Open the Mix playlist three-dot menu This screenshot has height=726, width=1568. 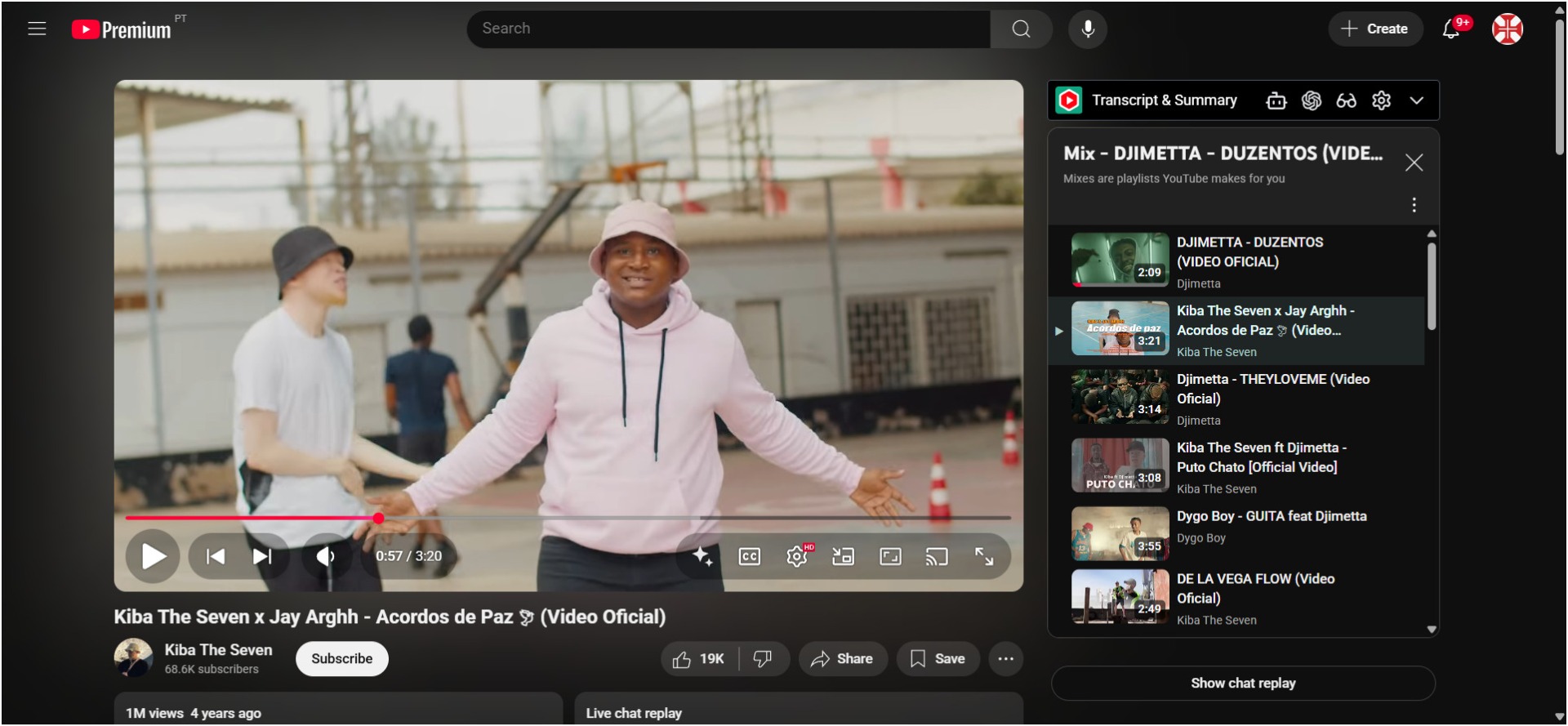pos(1414,205)
